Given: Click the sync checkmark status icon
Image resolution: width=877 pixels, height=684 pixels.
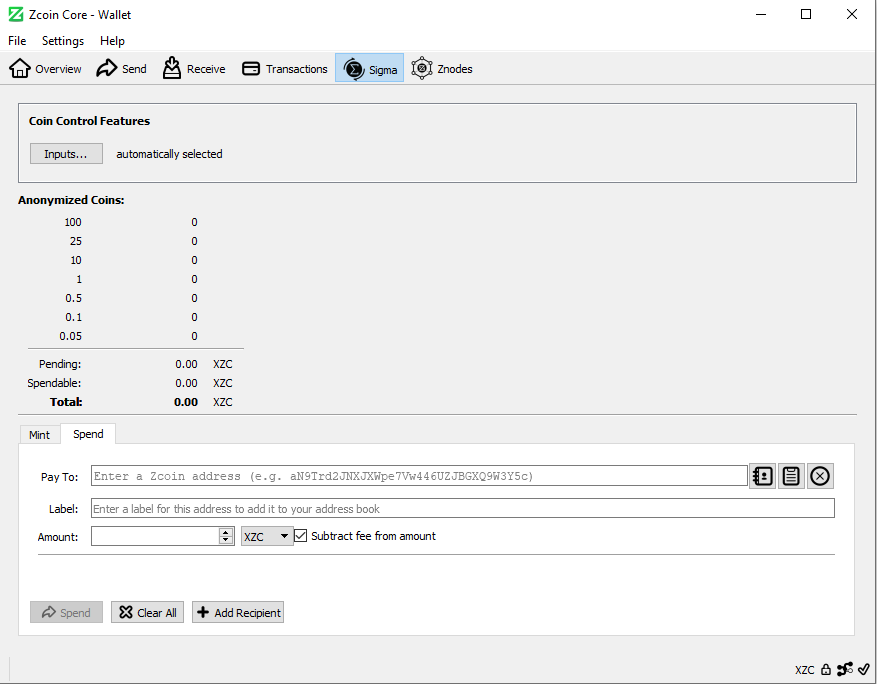Looking at the screenshot, I should tap(864, 668).
